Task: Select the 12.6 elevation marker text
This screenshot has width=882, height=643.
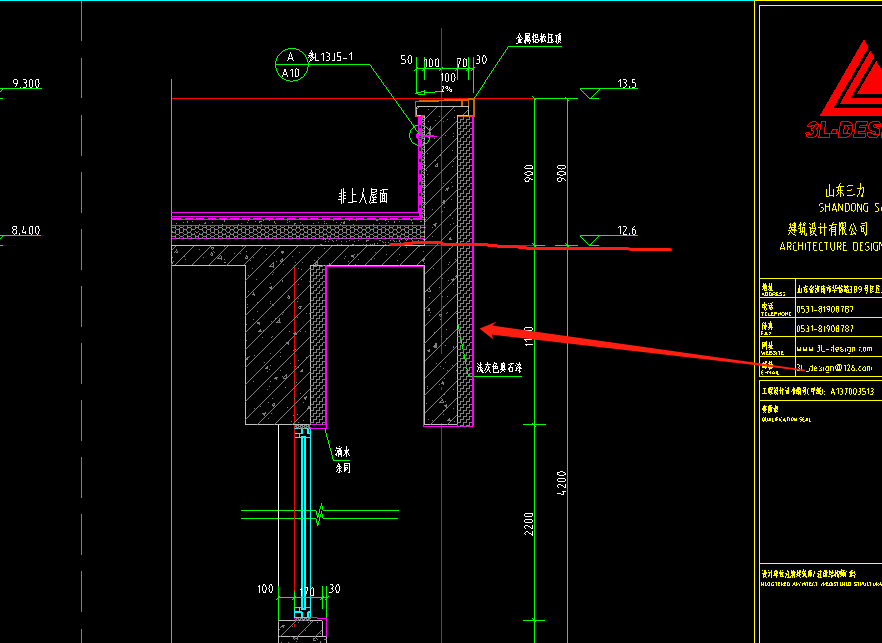Action: click(627, 230)
